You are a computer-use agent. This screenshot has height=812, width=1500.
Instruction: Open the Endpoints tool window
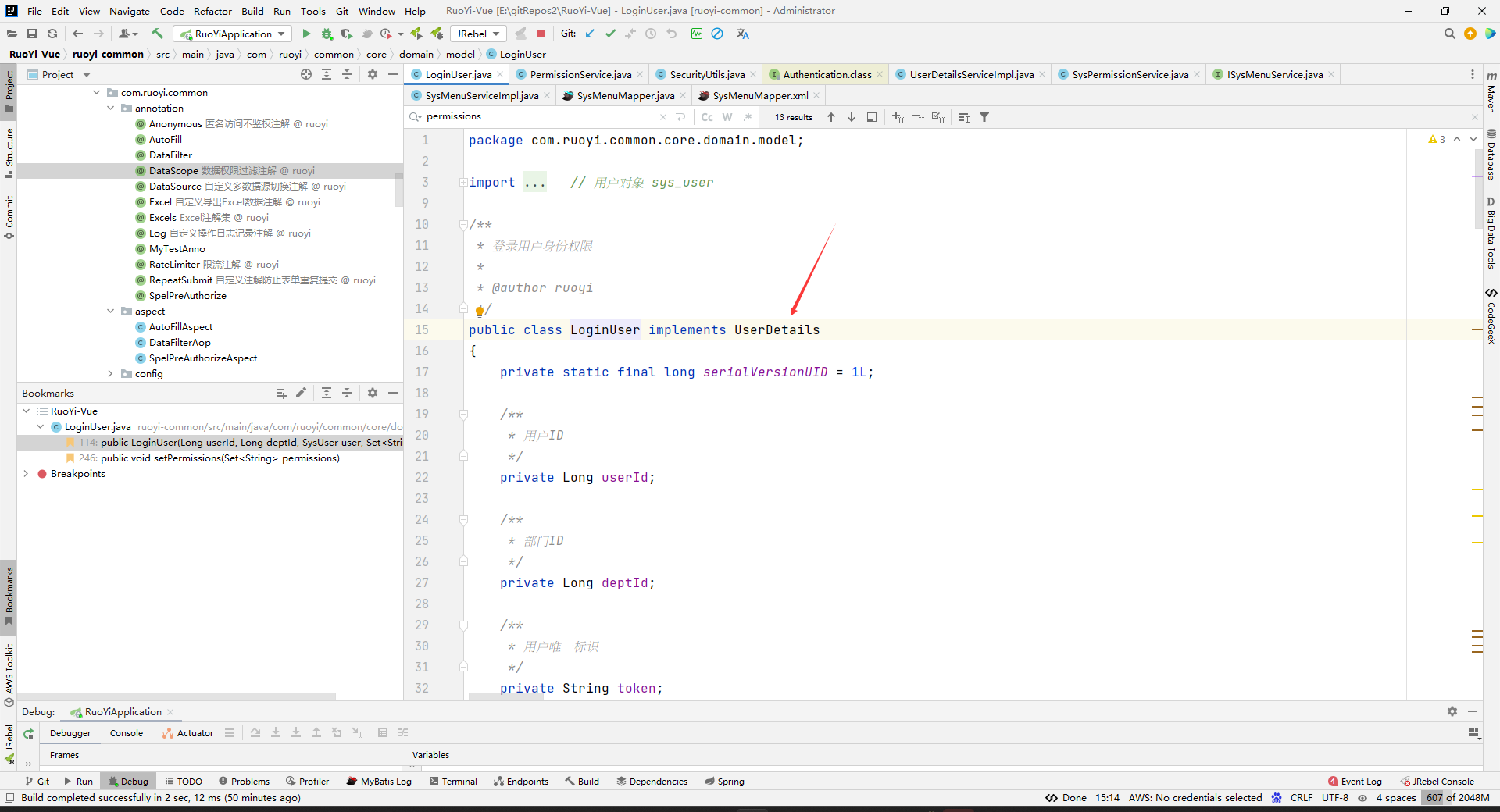coord(521,781)
